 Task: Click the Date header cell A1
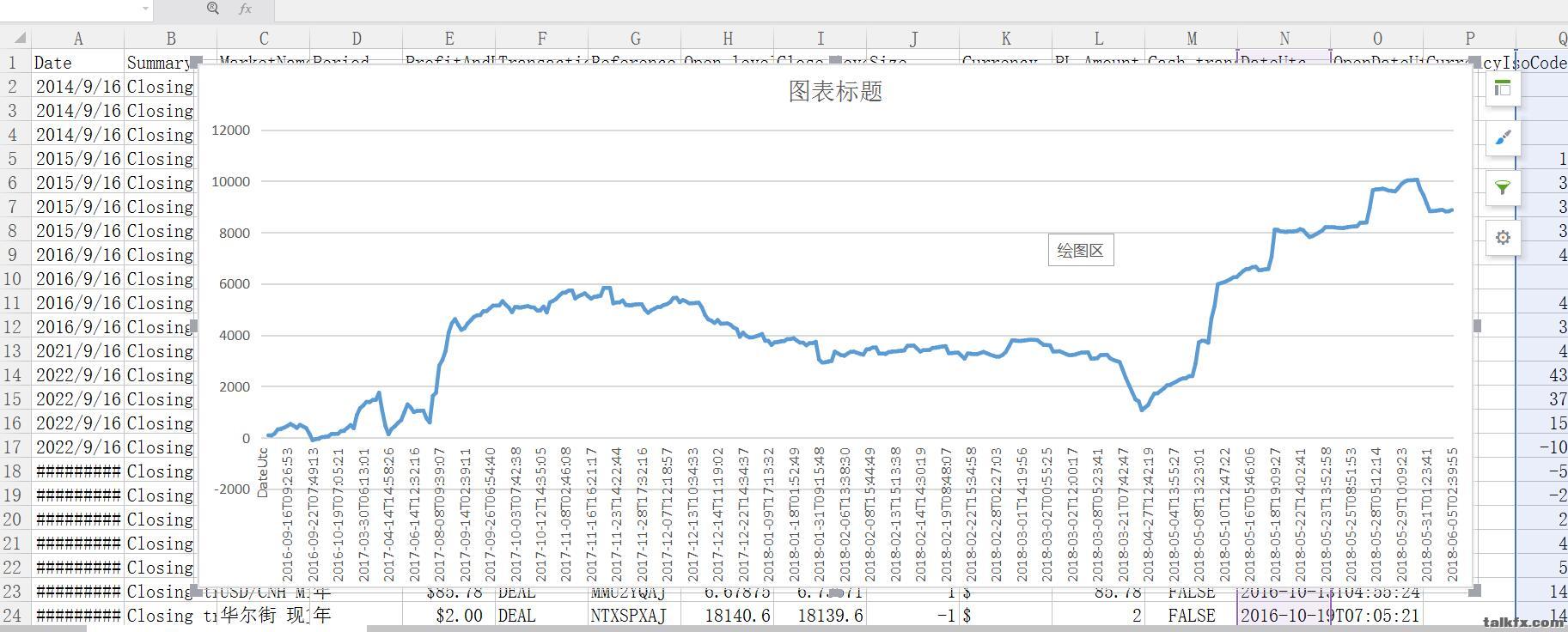coord(77,62)
